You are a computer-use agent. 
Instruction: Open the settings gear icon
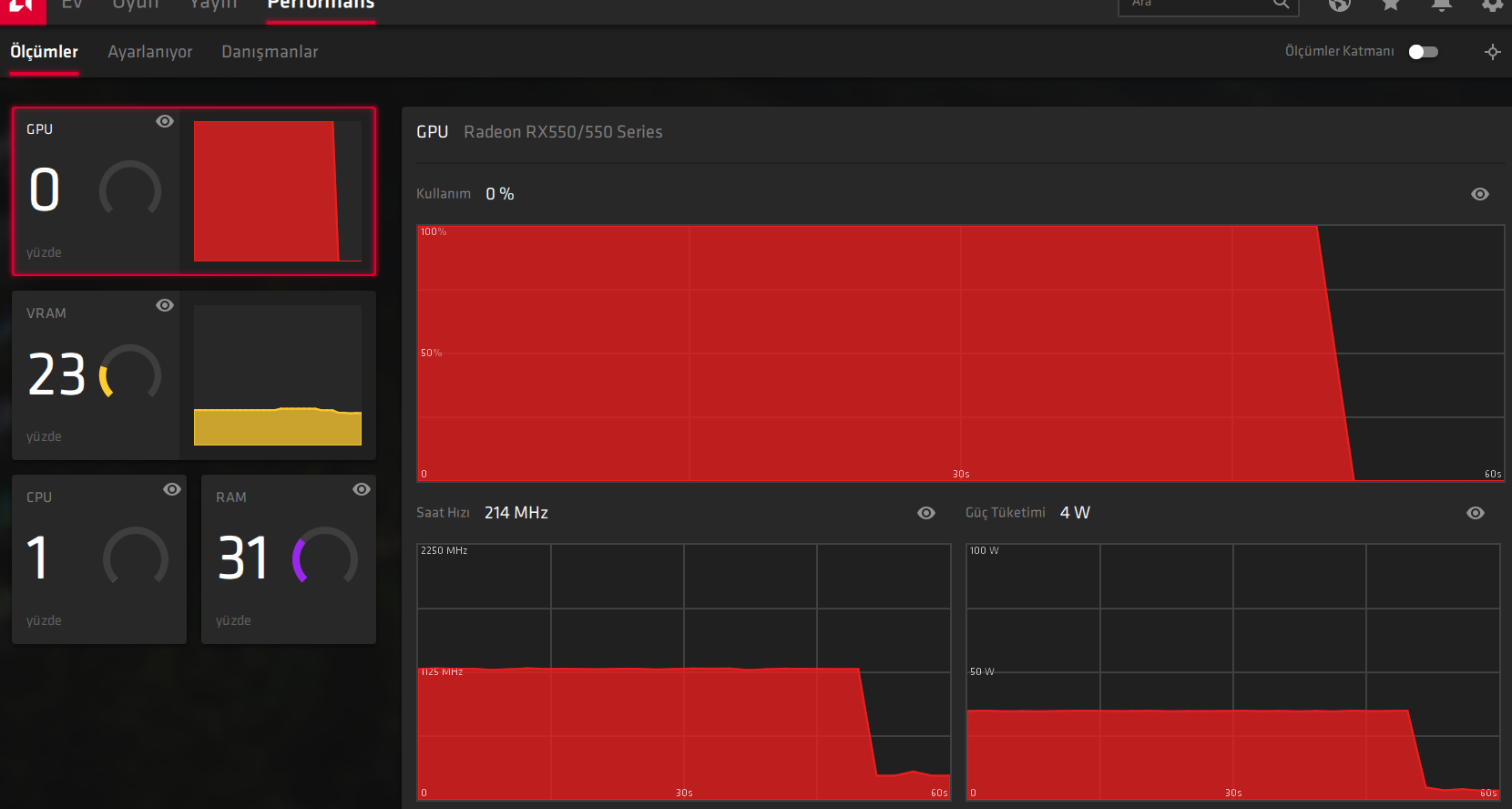[x=1492, y=5]
